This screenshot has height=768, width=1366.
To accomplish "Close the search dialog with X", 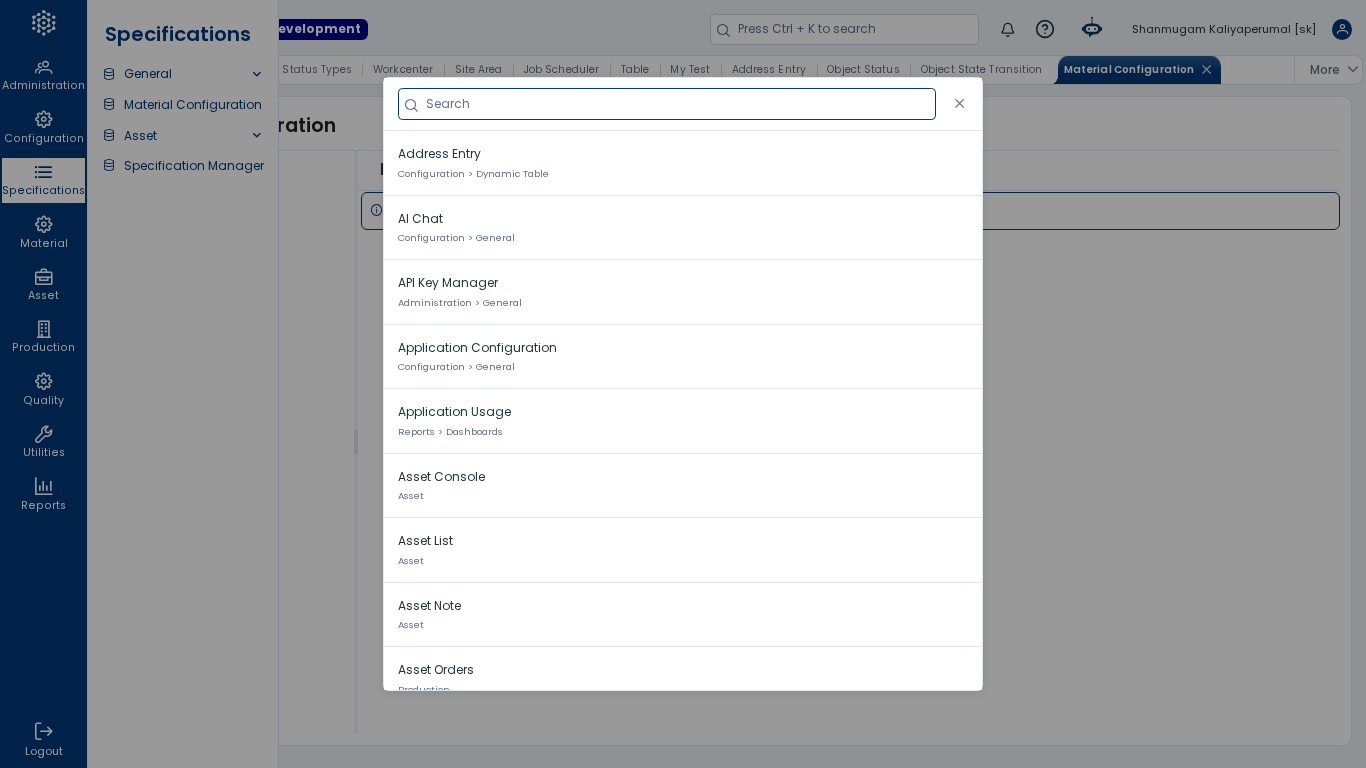I will click(960, 104).
